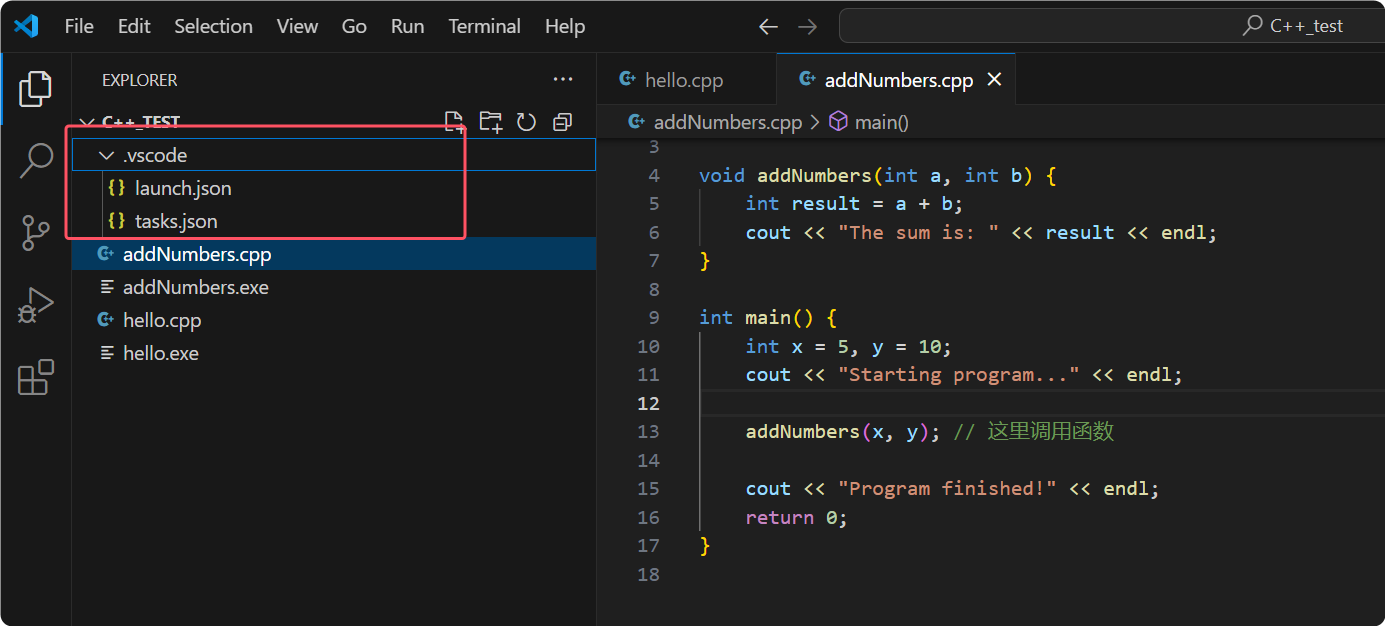This screenshot has height=626, width=1385.
Task: Close the addNumbers.cpp tab
Action: pyautogui.click(x=994, y=80)
